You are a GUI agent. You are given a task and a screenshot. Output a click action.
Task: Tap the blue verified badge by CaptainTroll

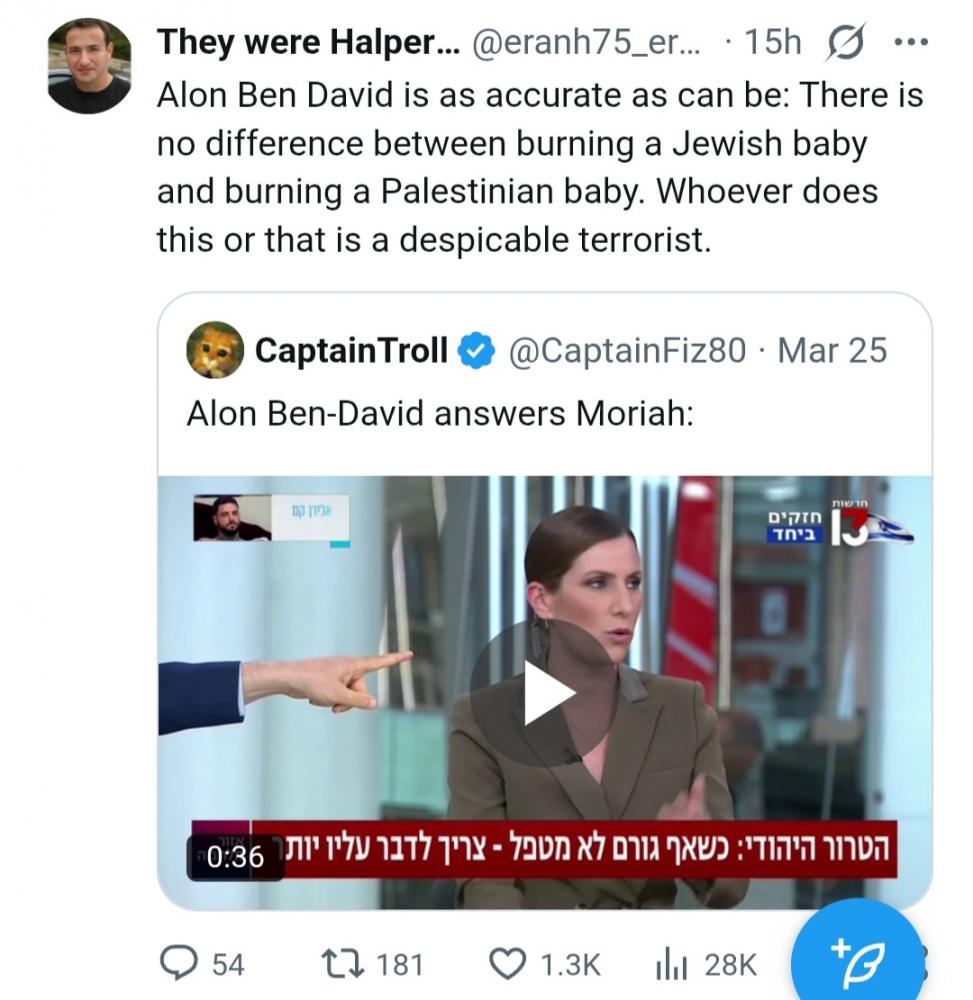tap(477, 351)
